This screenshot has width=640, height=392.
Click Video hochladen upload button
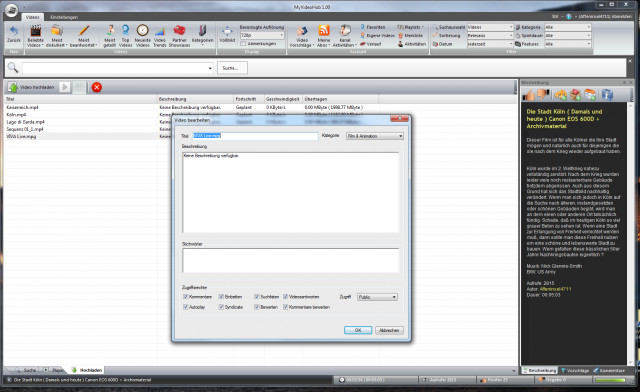[x=32, y=87]
